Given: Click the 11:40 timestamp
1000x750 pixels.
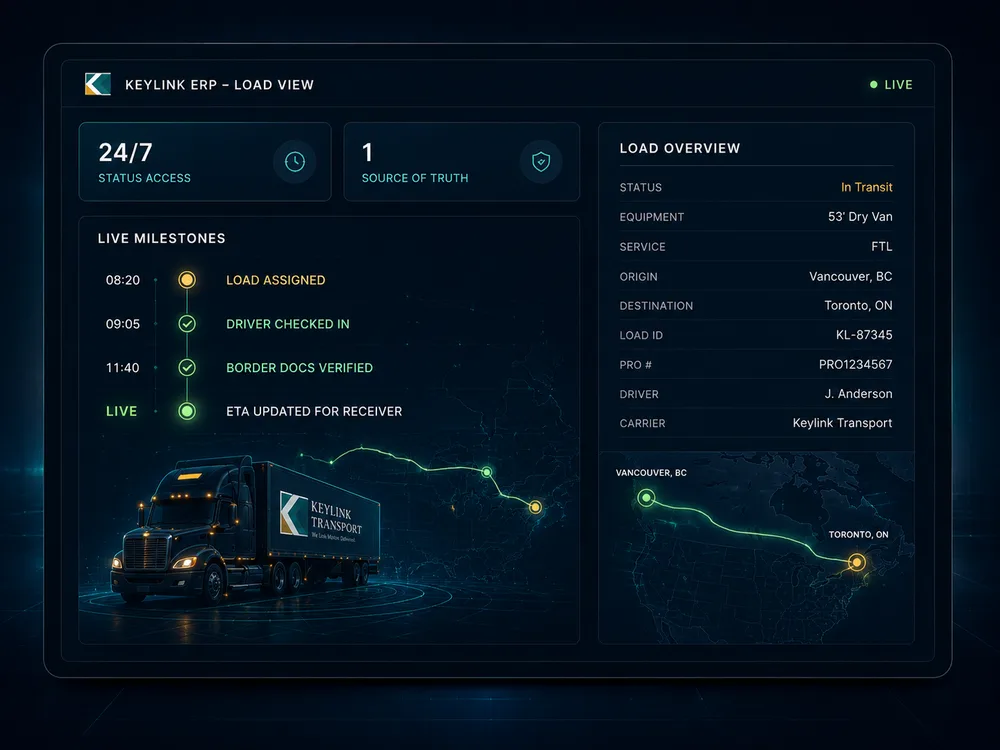Looking at the screenshot, I should tap(122, 368).
